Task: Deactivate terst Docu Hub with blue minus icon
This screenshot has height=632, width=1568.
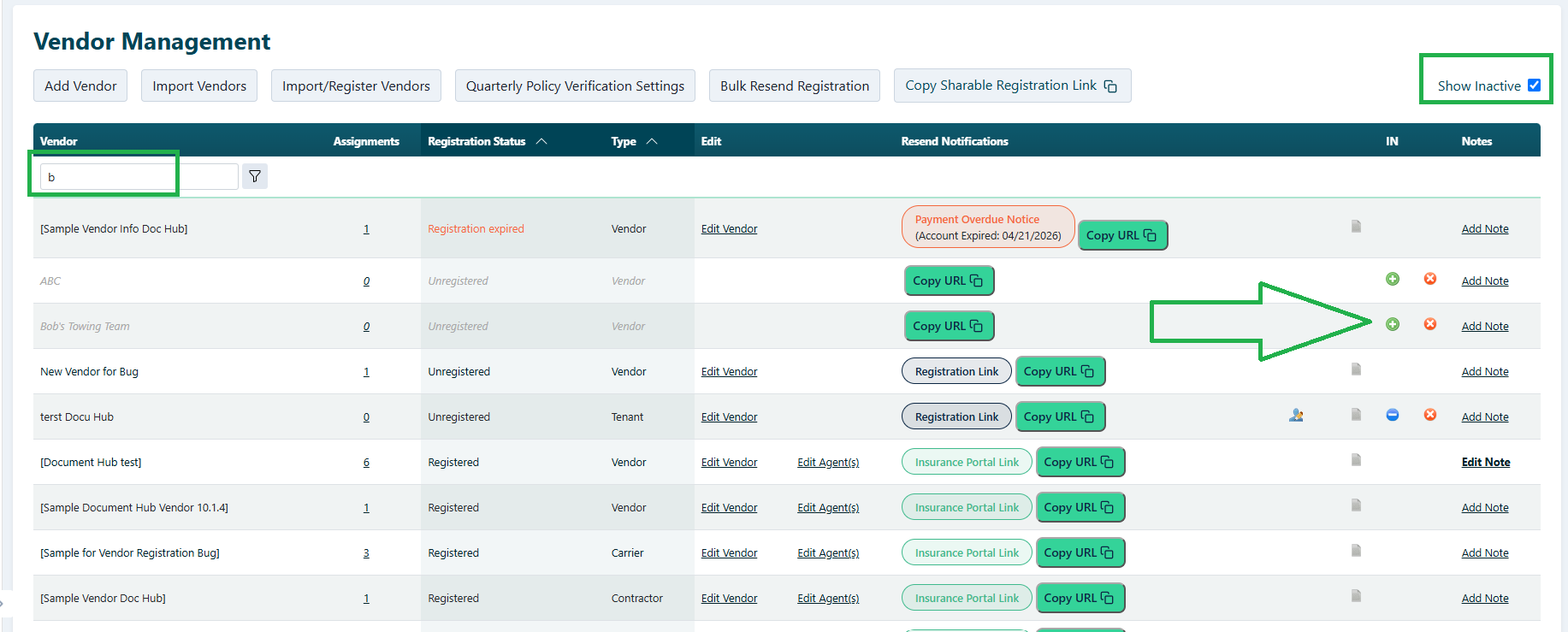Action: tap(1393, 415)
